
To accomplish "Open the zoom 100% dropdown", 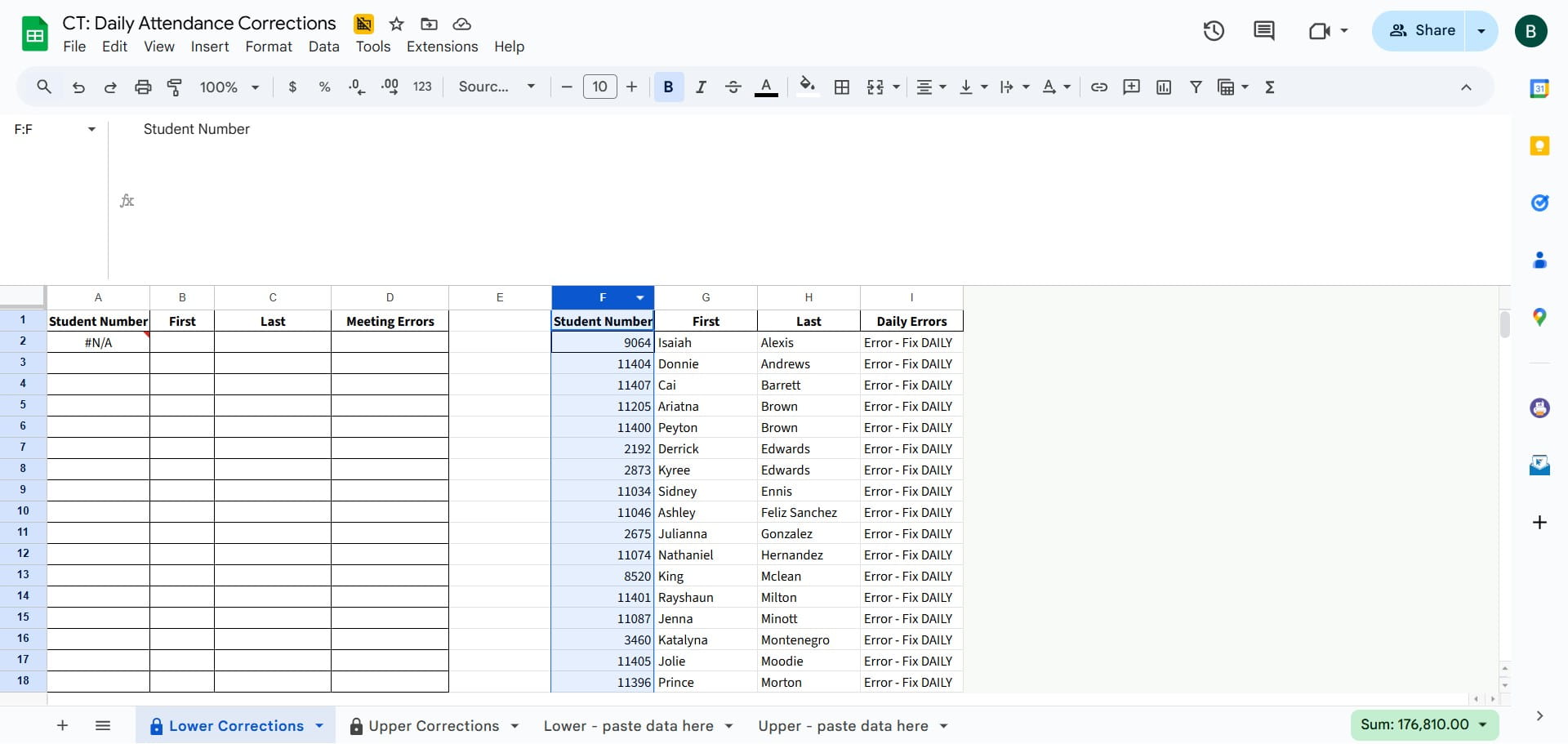I will pyautogui.click(x=229, y=87).
